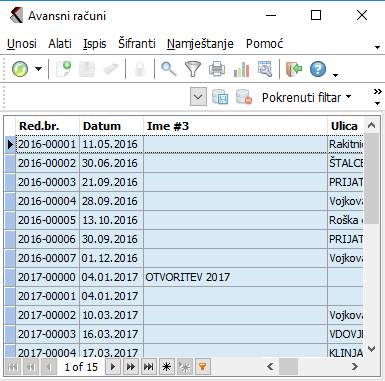This screenshot has height=381, width=385.
Task: Open help with blue question mark icon
Action: (318, 69)
